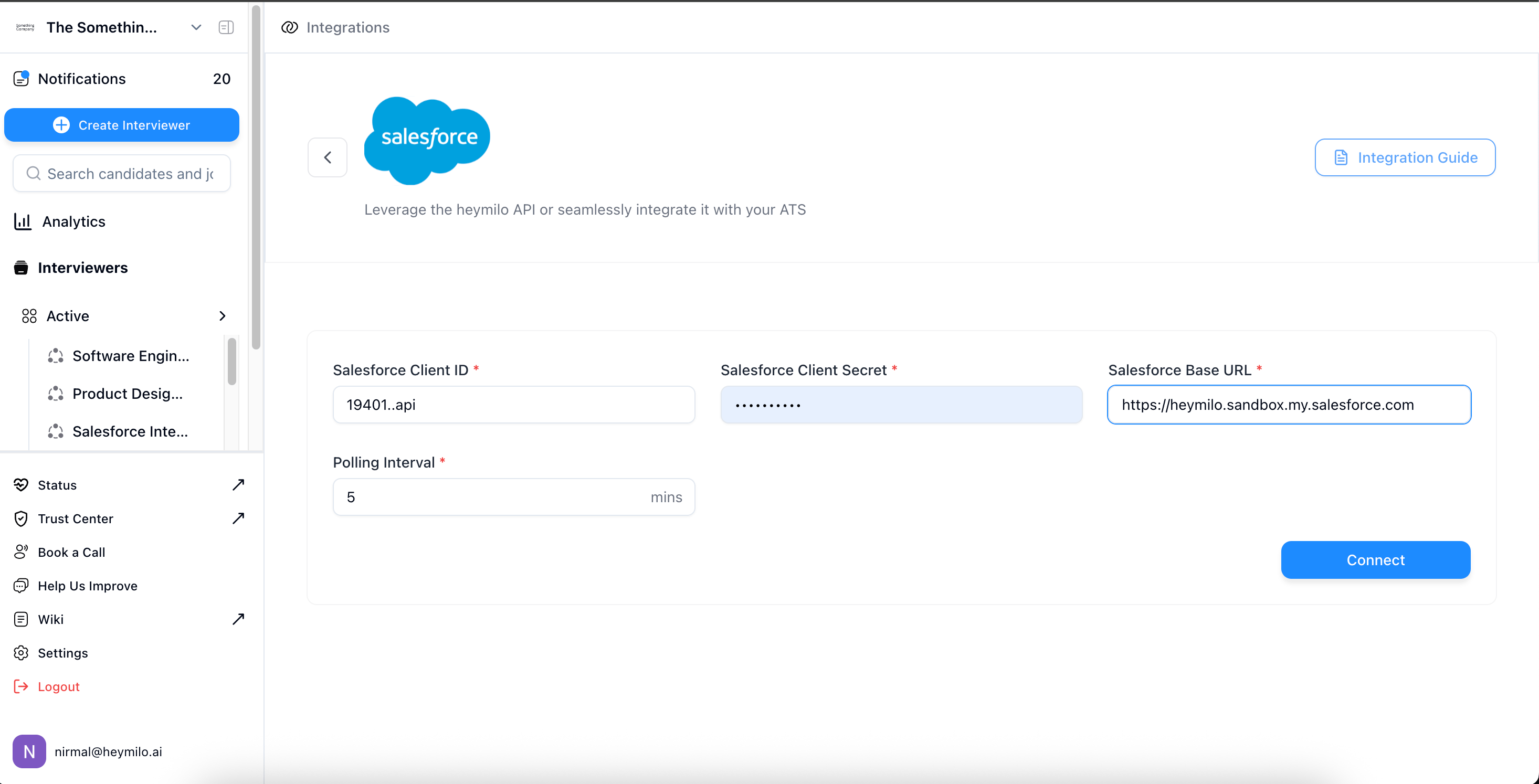
Task: Open the Software Engin... interviewer
Action: [131, 356]
